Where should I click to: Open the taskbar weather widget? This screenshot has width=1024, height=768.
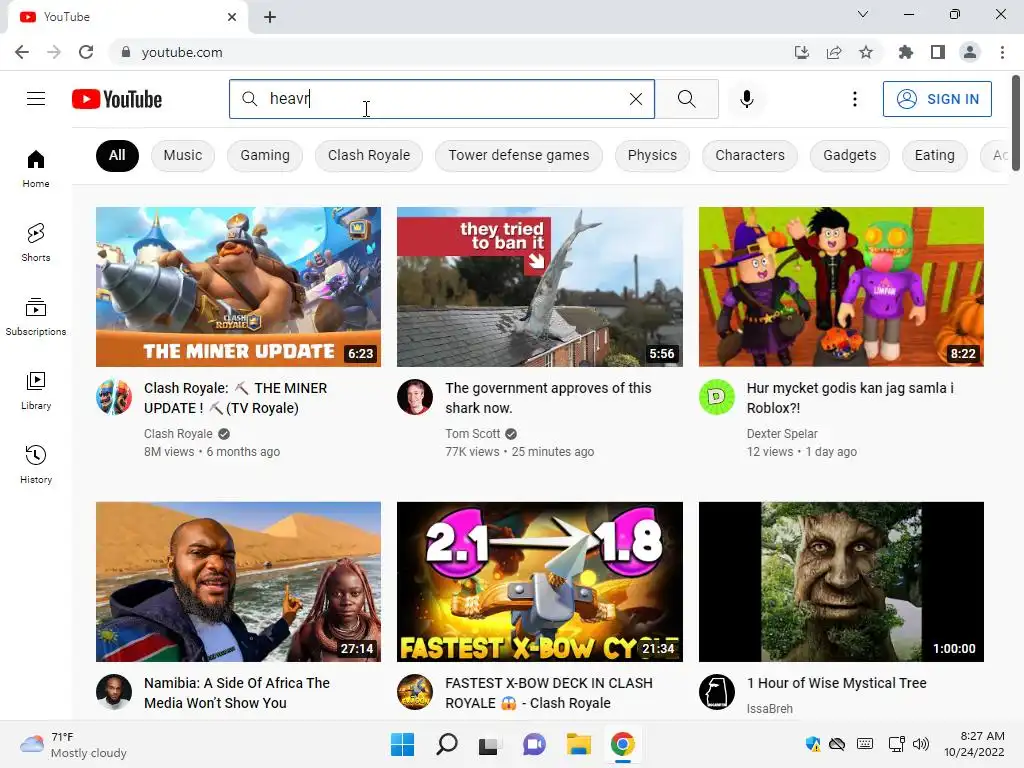pyautogui.click(x=73, y=744)
